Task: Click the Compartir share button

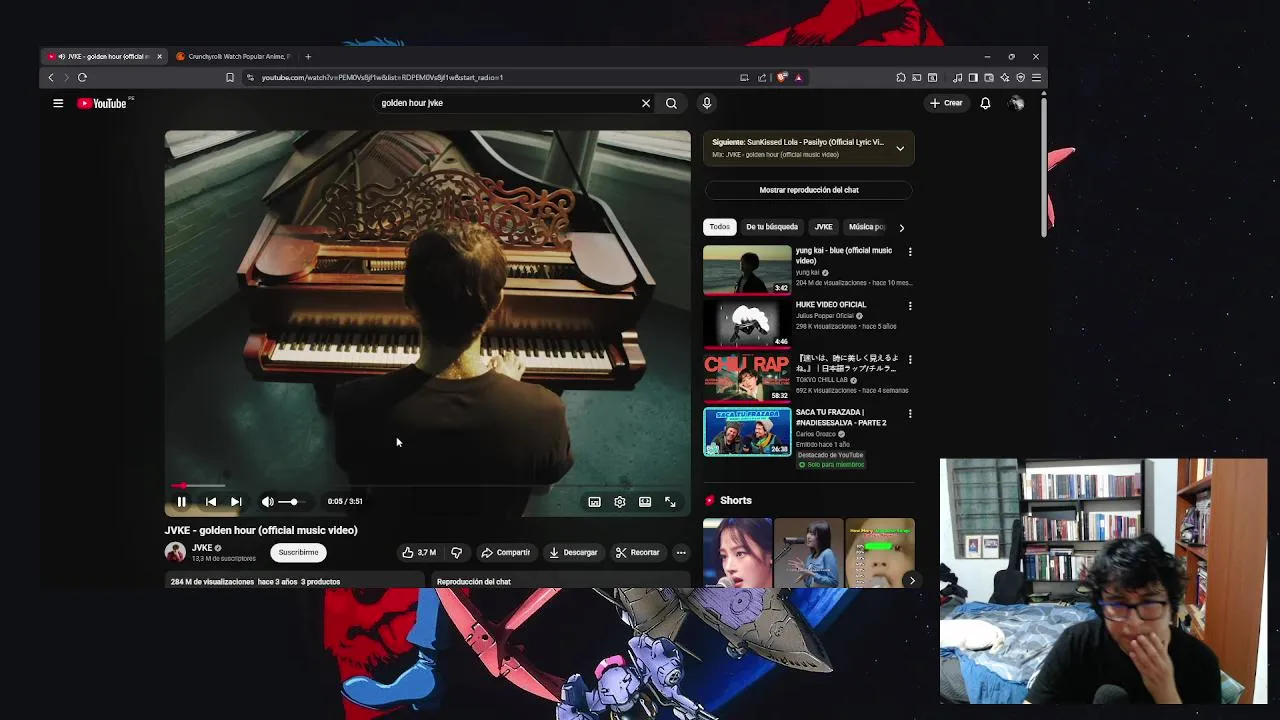Action: (x=505, y=552)
